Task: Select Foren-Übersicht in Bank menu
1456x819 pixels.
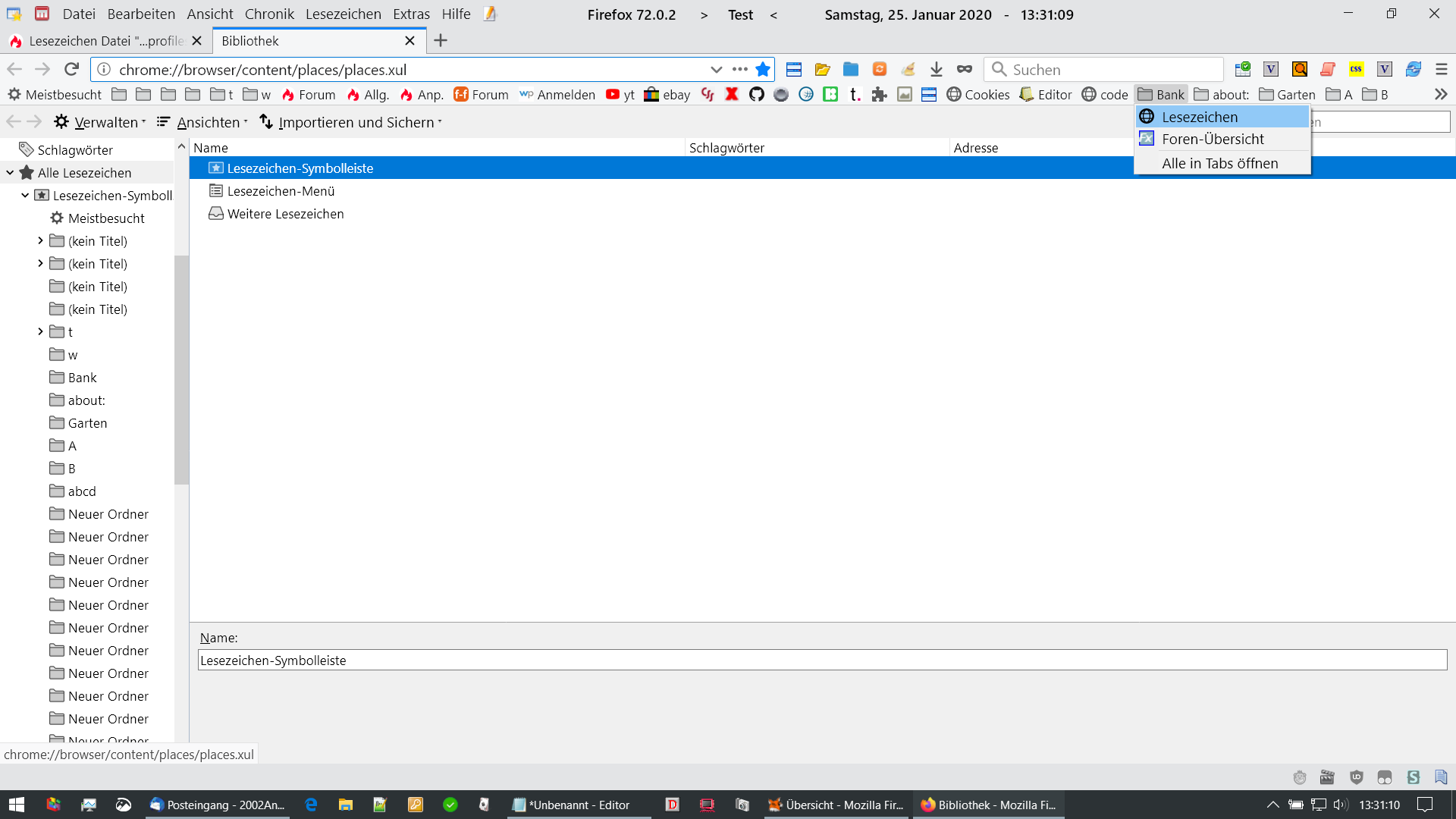Action: 1212,139
